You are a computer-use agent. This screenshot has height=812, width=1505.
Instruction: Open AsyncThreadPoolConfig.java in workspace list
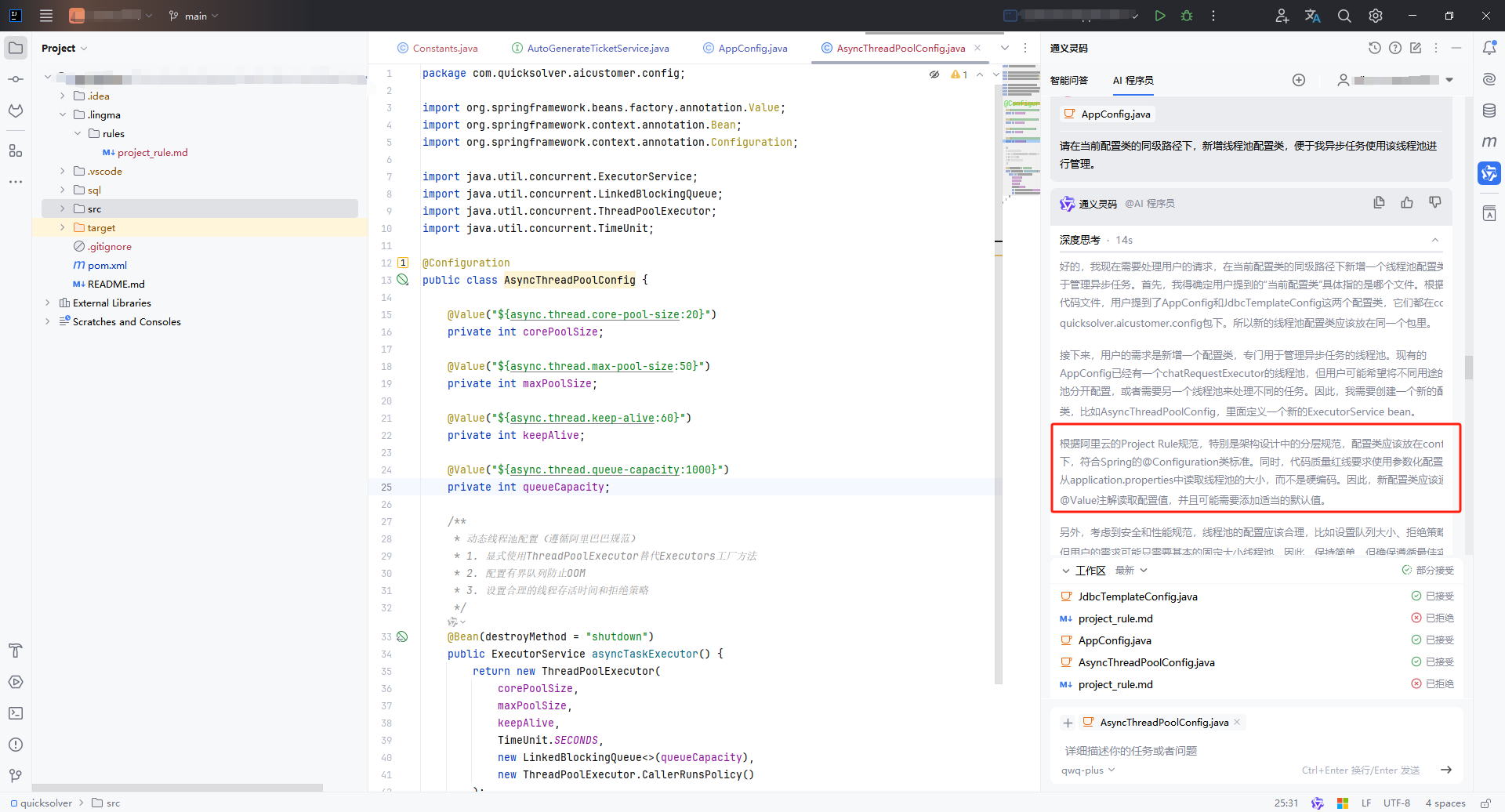1147,662
